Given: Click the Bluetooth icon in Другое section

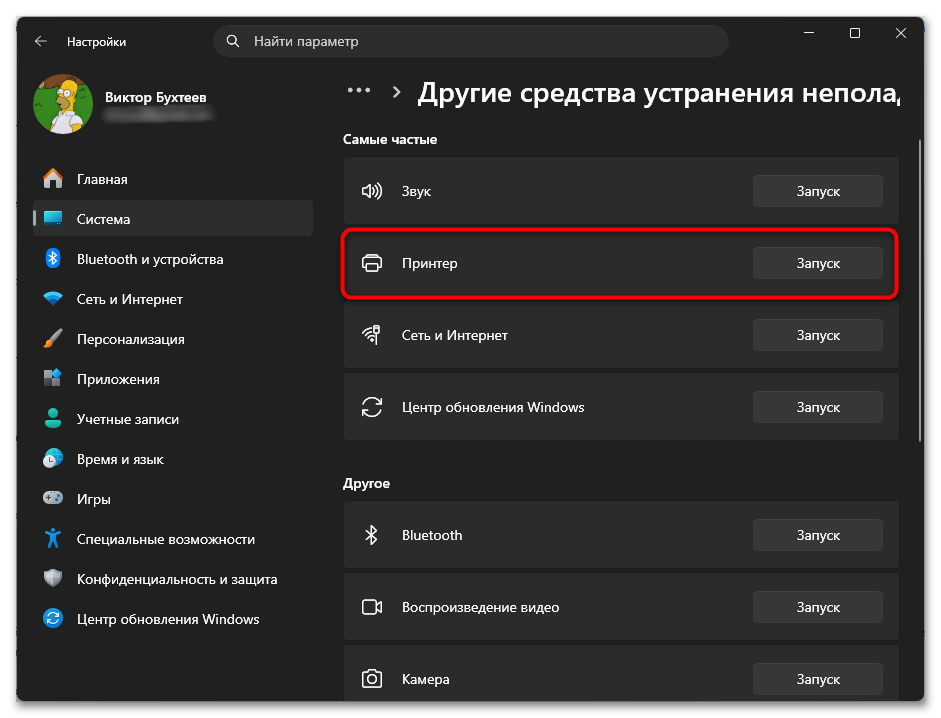Looking at the screenshot, I should tap(371, 535).
